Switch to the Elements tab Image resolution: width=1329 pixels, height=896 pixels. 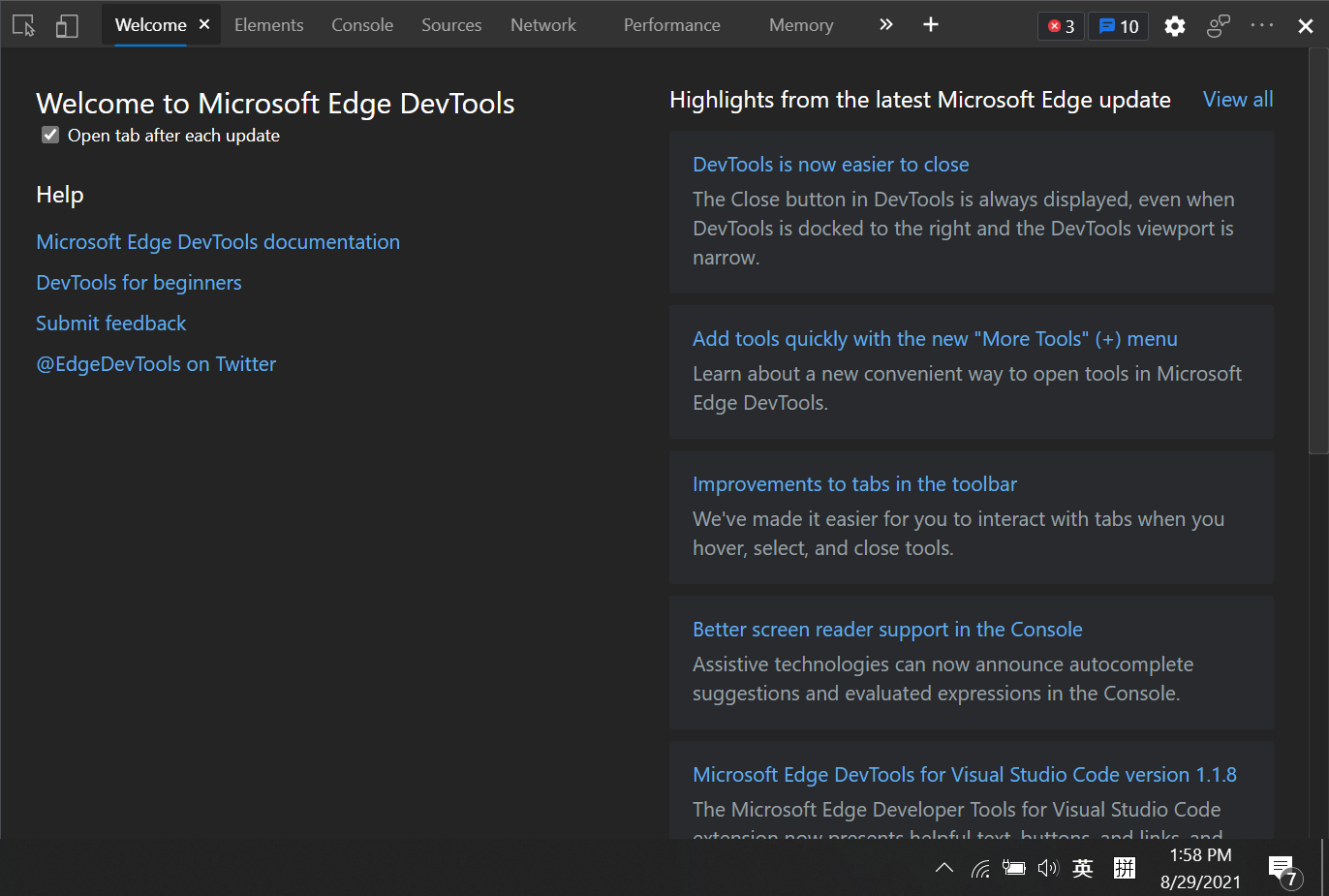[268, 25]
